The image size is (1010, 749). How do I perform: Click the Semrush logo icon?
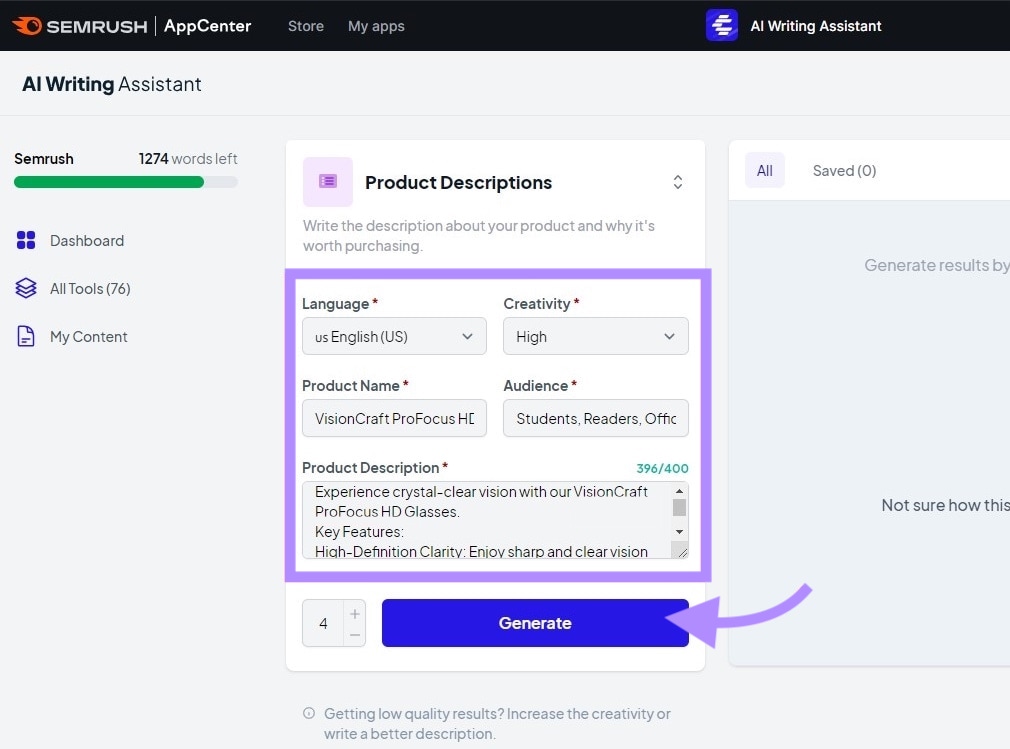[x=27, y=25]
